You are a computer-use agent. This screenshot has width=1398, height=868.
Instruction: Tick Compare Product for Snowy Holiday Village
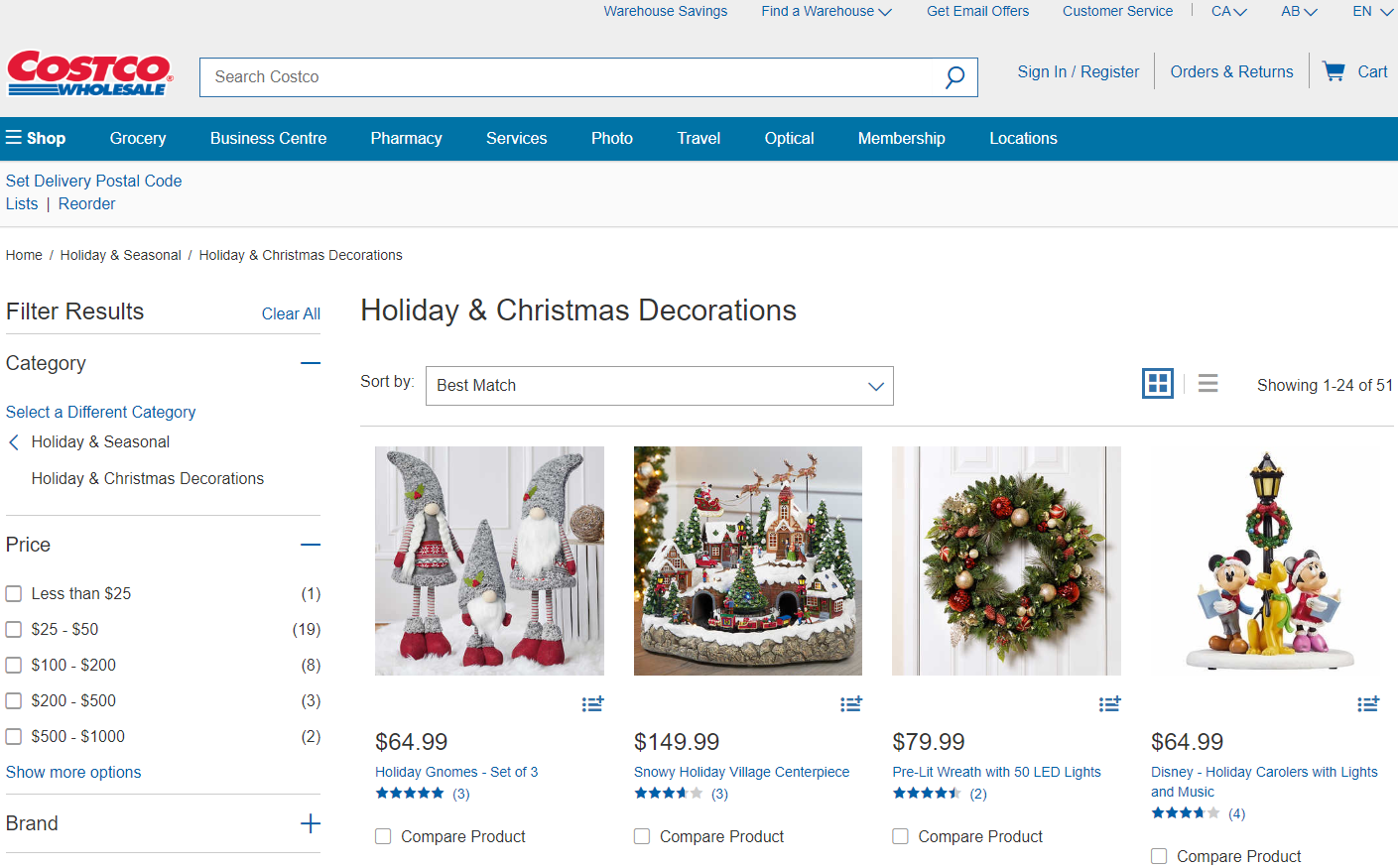coord(642,837)
